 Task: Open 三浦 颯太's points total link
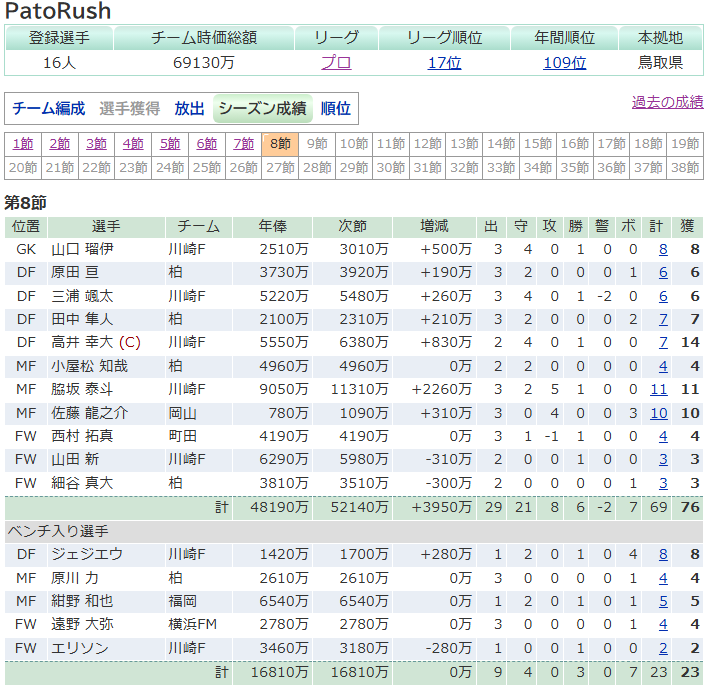click(x=663, y=296)
